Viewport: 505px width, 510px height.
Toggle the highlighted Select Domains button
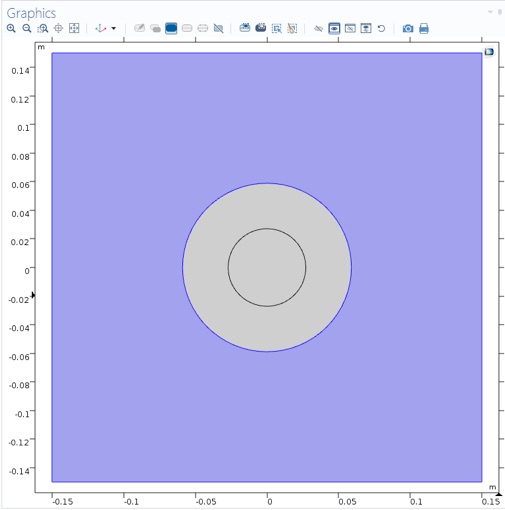[x=171, y=28]
